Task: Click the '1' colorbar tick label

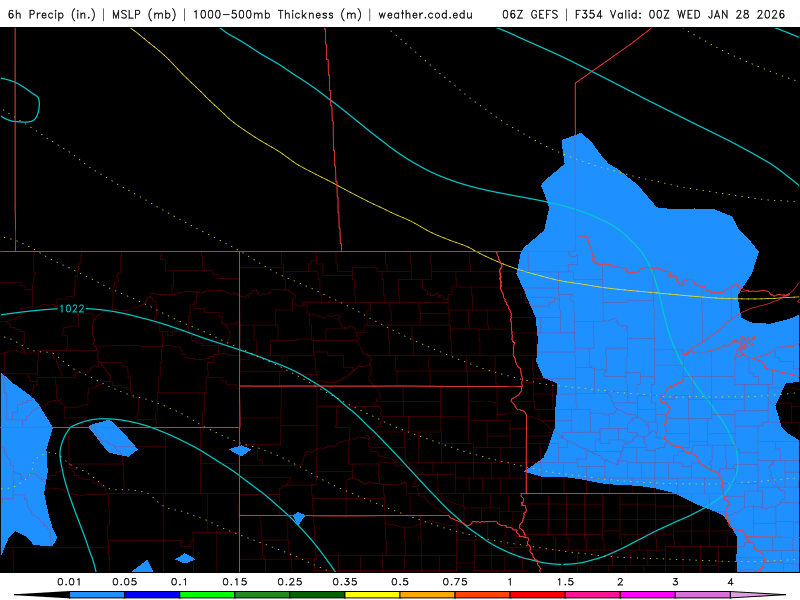Action: pyautogui.click(x=510, y=582)
